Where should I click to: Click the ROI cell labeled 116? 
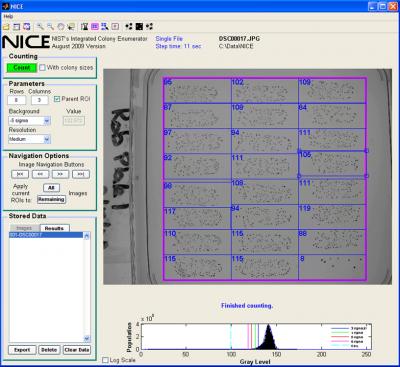[x=197, y=267]
